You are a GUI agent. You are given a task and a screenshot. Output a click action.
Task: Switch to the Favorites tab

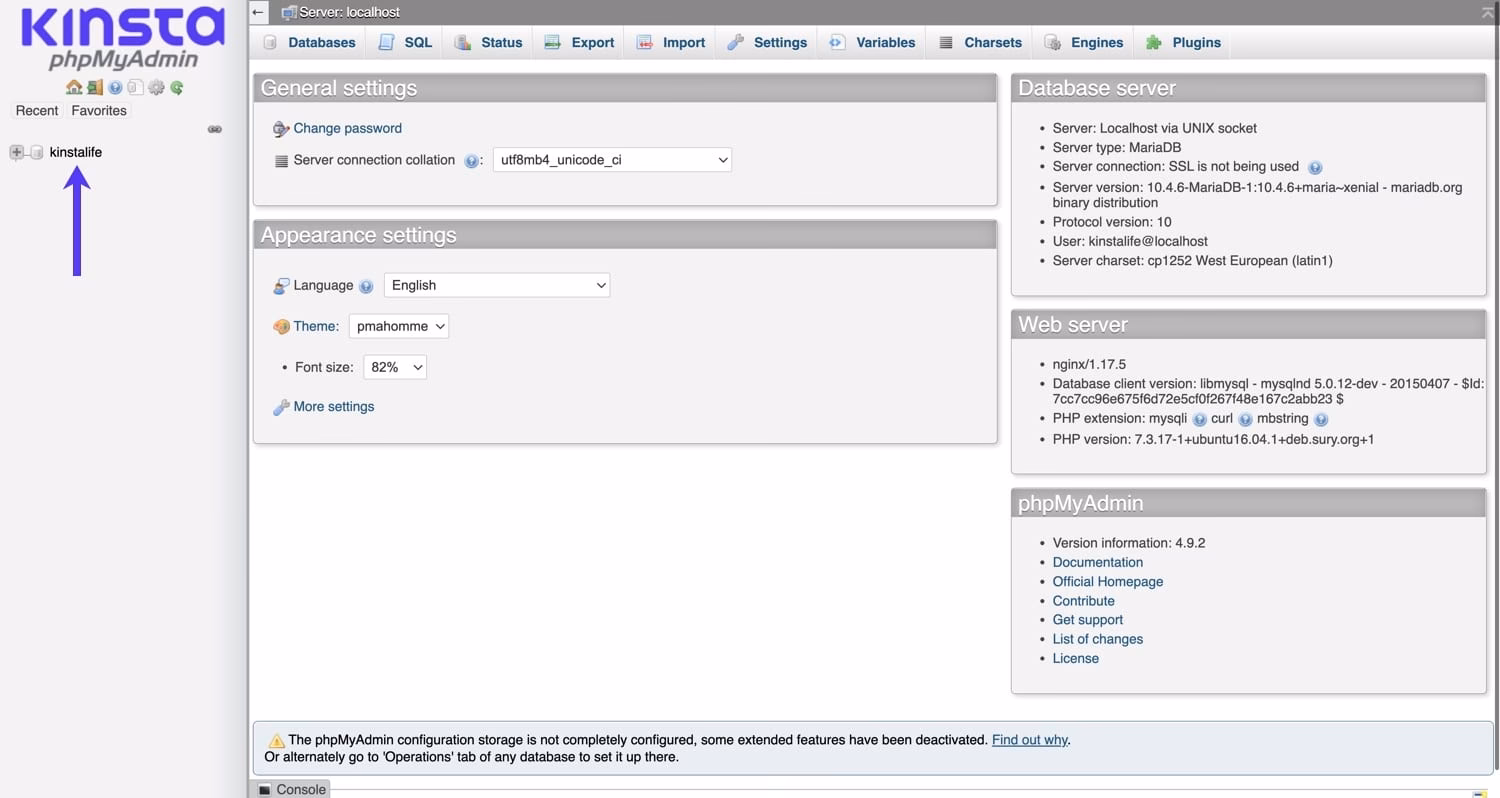coord(97,110)
